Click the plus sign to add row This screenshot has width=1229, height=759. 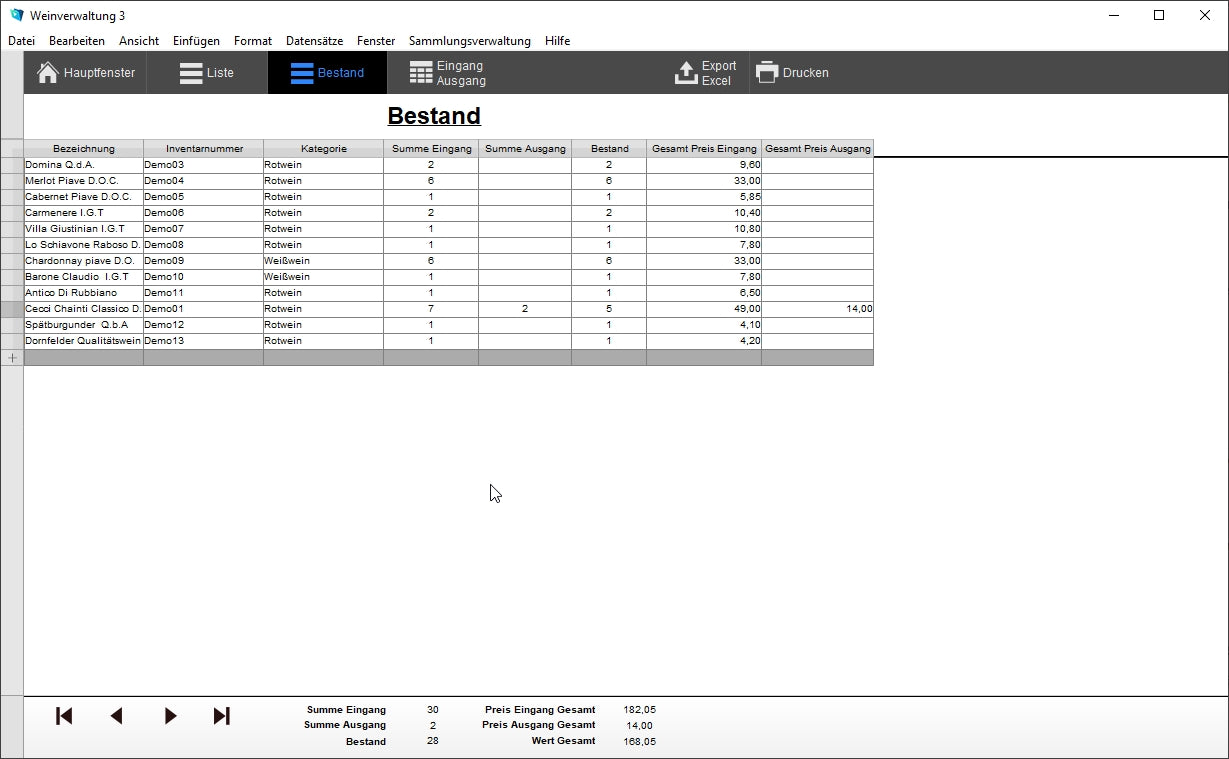(x=12, y=358)
